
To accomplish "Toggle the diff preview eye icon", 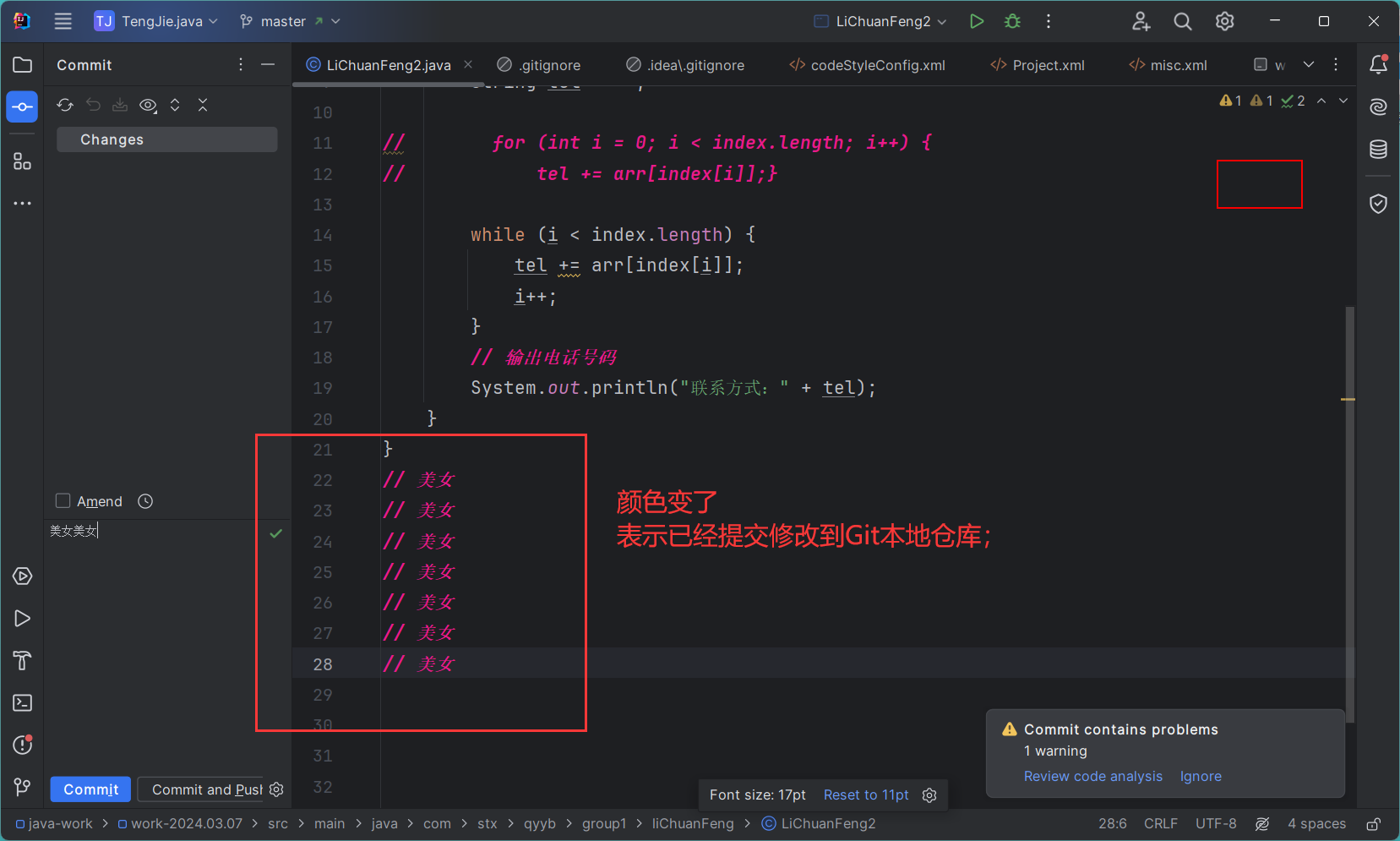I will pyautogui.click(x=148, y=105).
